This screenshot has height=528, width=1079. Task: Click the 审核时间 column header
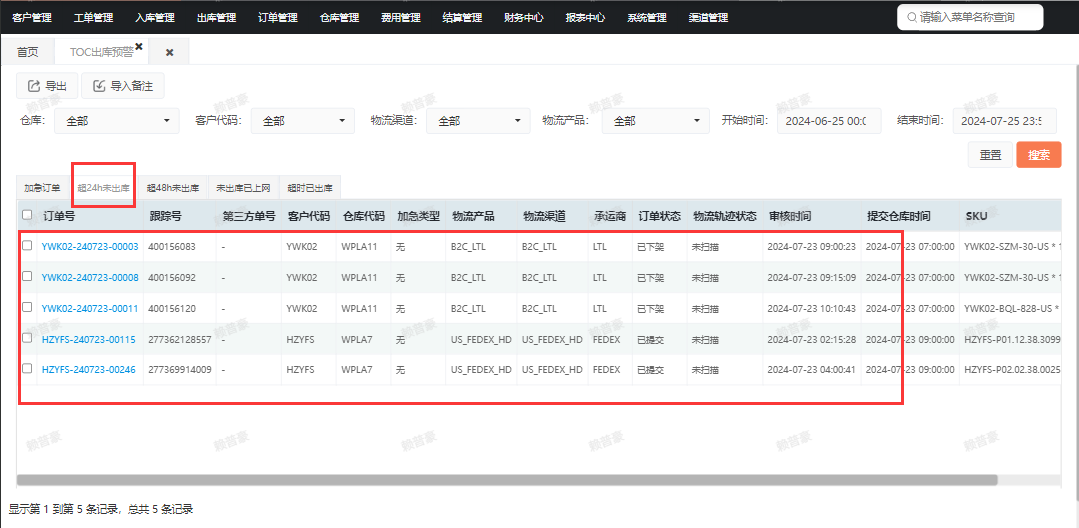(x=791, y=216)
